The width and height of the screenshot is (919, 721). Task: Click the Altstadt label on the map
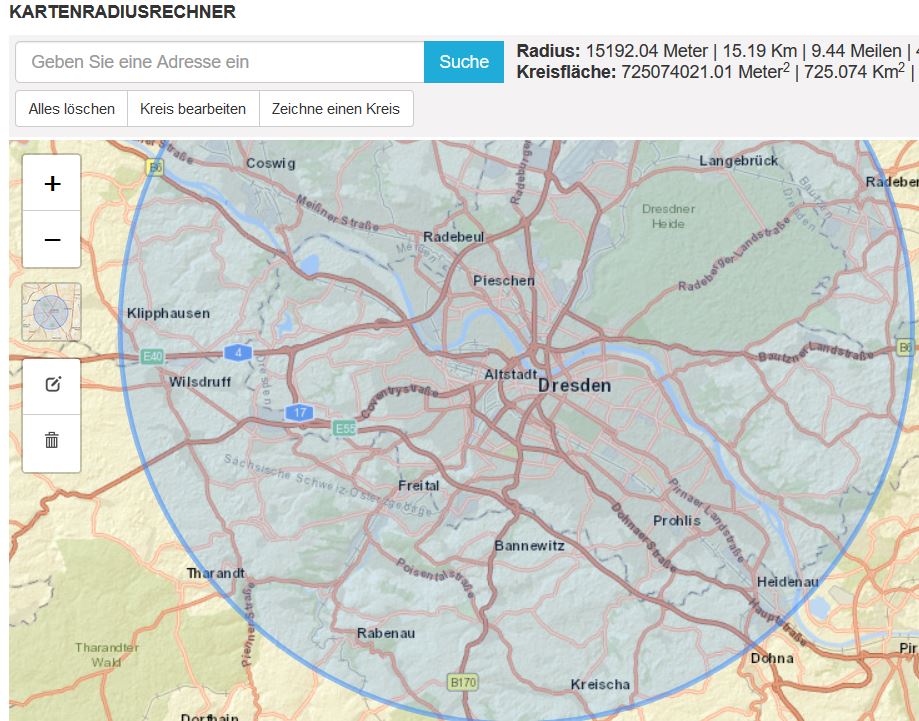(x=510, y=374)
